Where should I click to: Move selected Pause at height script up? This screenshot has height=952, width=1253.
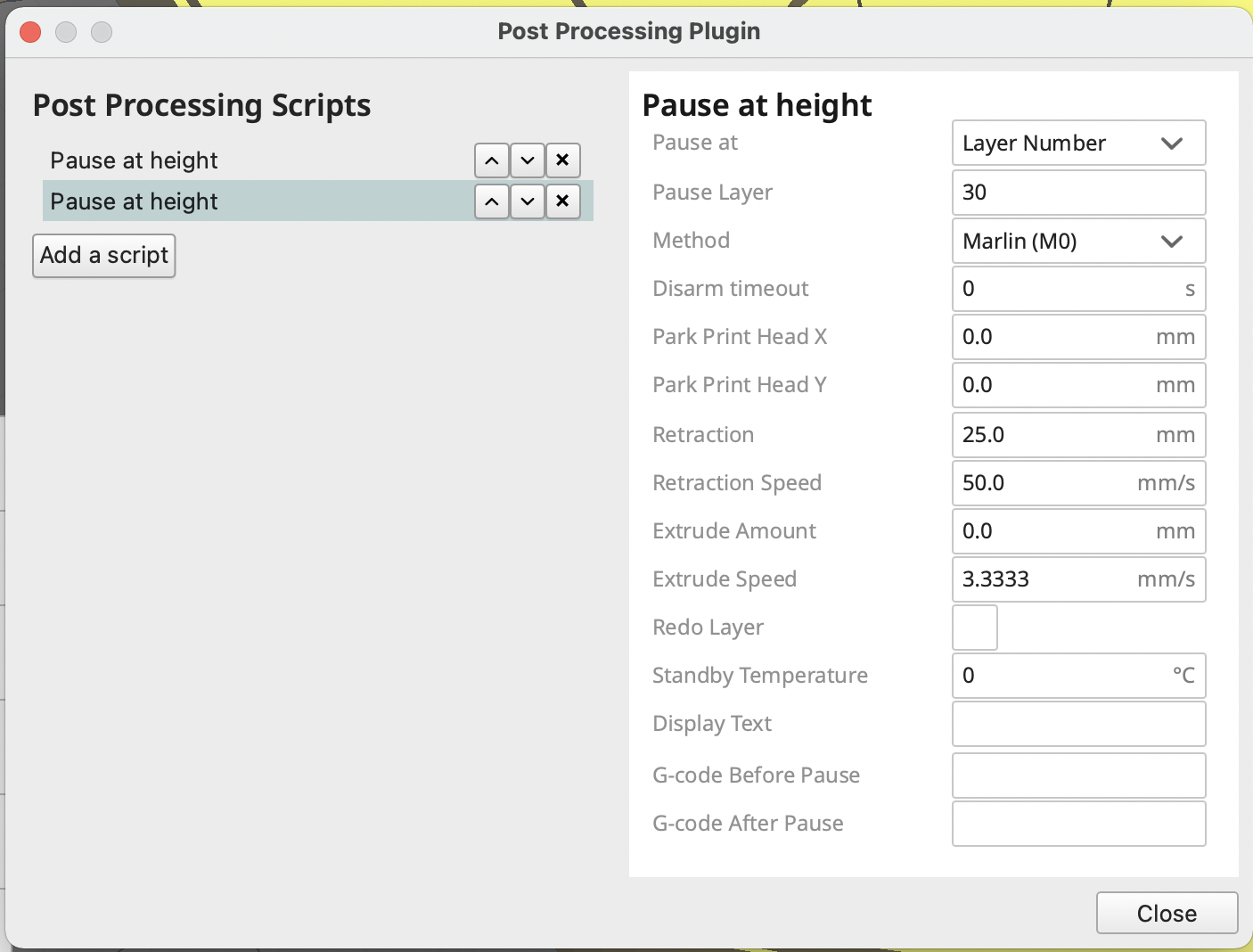(x=492, y=201)
